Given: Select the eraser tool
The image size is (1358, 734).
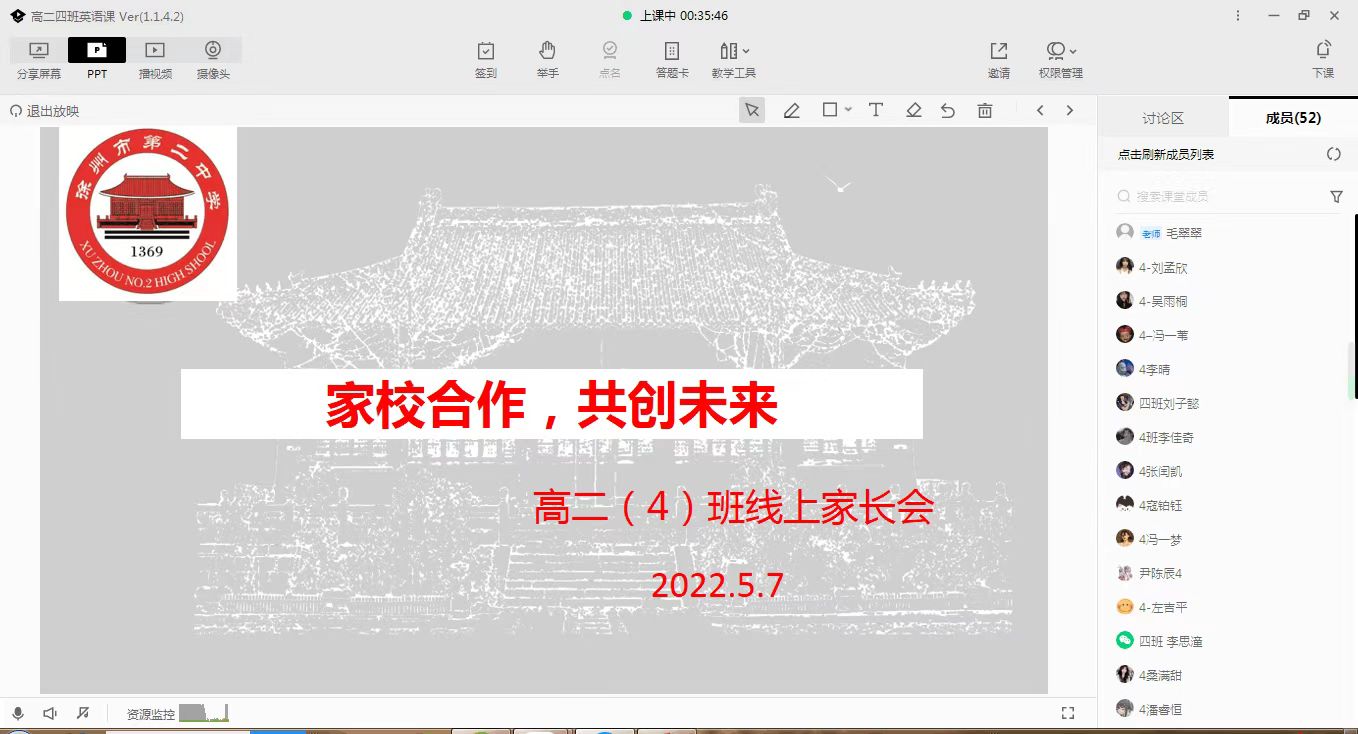Looking at the screenshot, I should [x=913, y=110].
